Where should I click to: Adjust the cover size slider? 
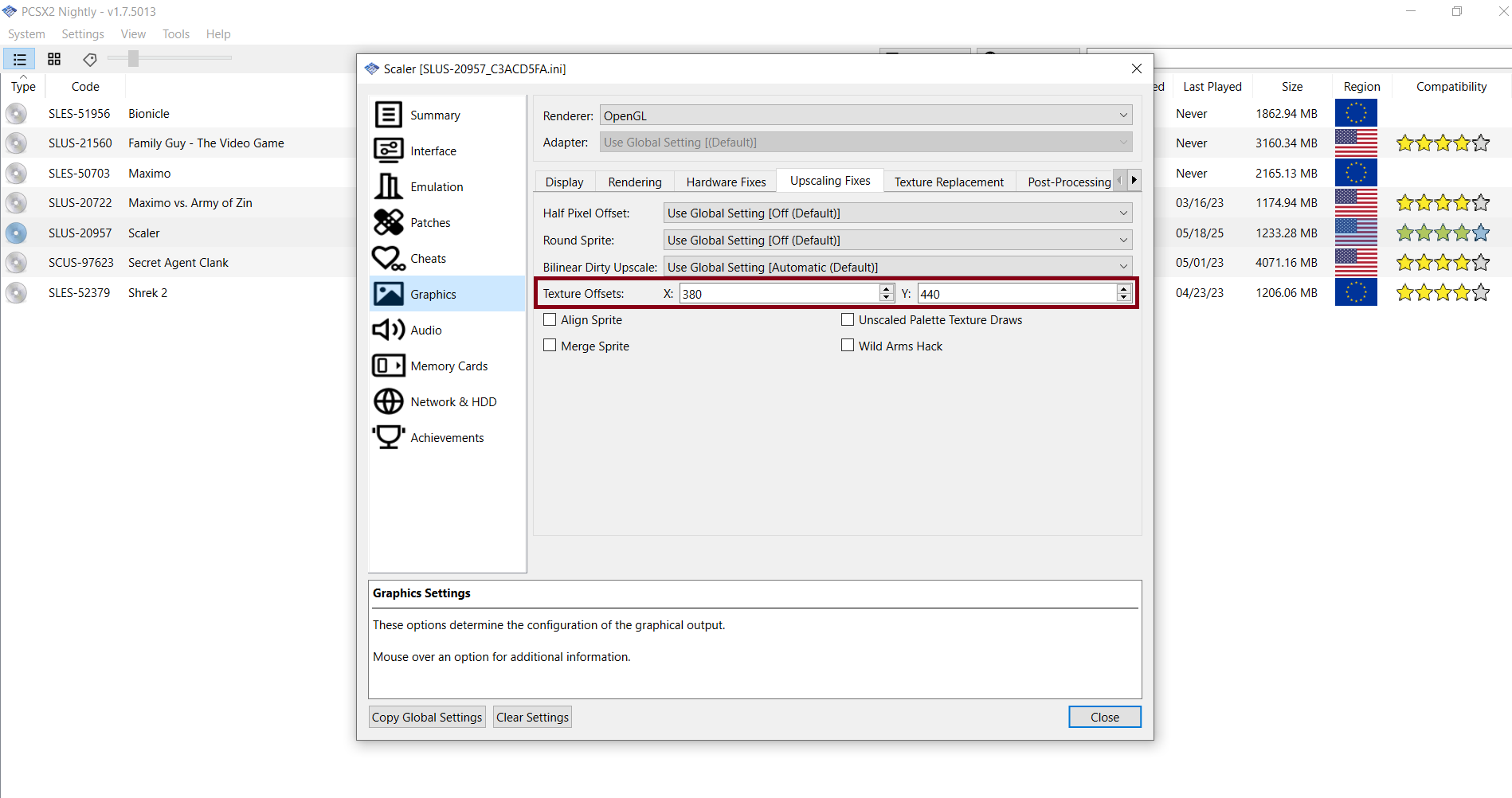pyautogui.click(x=133, y=58)
